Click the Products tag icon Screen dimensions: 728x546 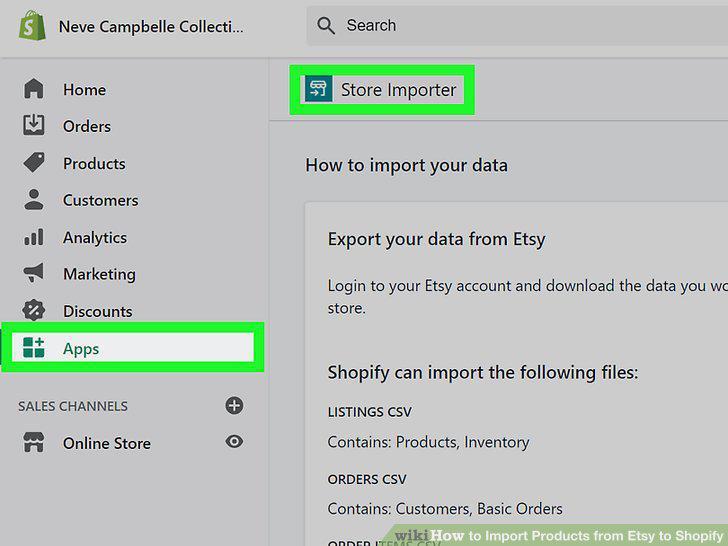[33, 162]
